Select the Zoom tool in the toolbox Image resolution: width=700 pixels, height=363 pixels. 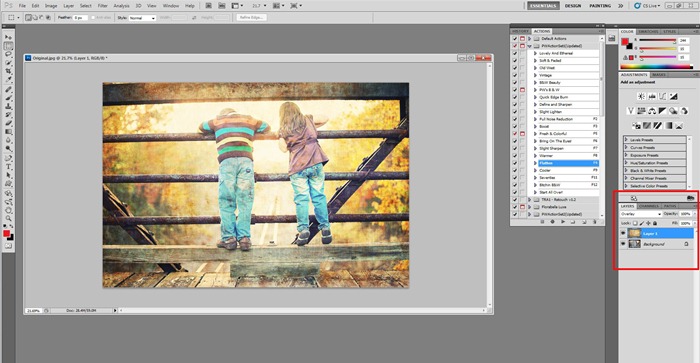8,219
